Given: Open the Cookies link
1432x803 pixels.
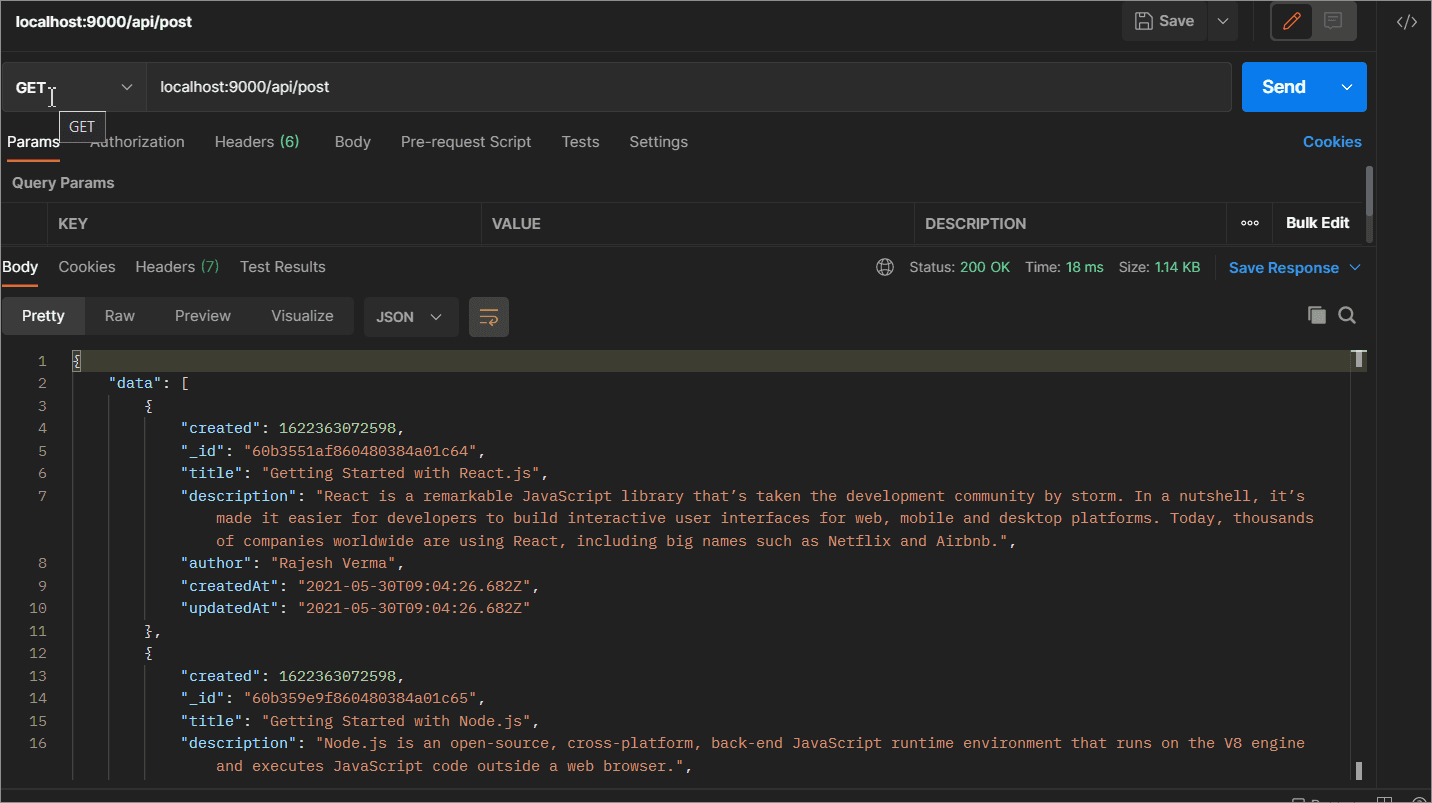Looking at the screenshot, I should point(1331,142).
